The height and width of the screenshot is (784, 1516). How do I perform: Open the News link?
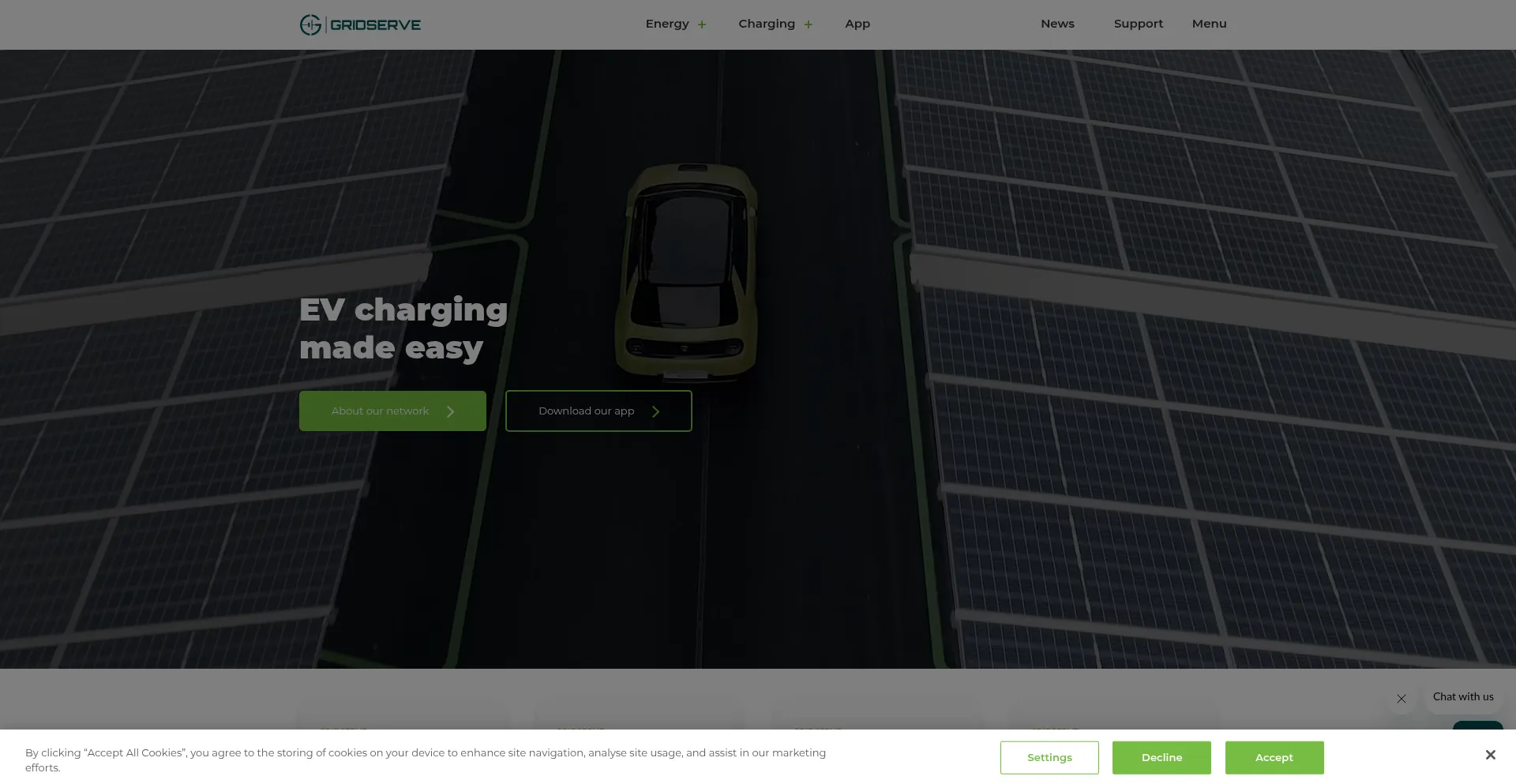coord(1057,24)
